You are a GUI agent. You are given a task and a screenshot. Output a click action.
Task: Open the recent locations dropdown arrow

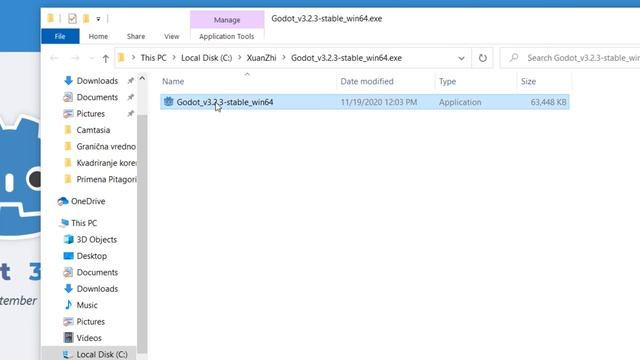(91, 58)
